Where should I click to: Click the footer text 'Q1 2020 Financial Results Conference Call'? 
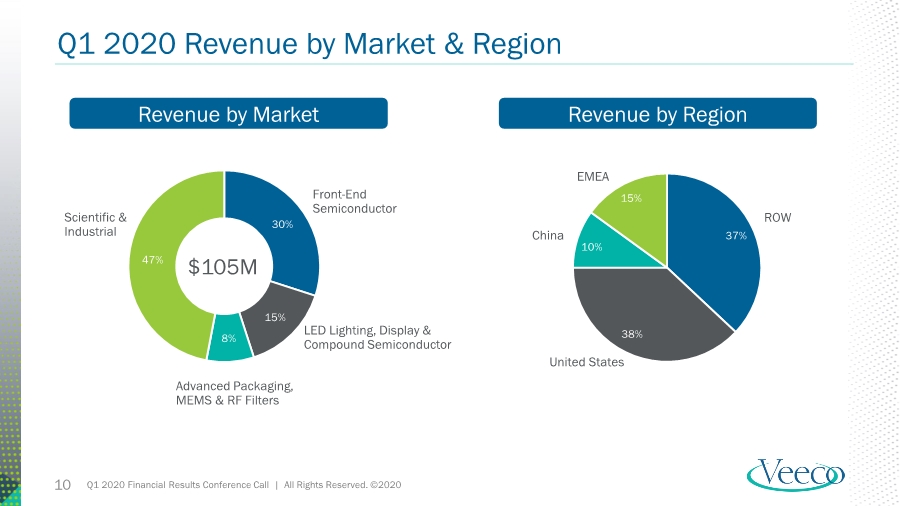(177, 485)
